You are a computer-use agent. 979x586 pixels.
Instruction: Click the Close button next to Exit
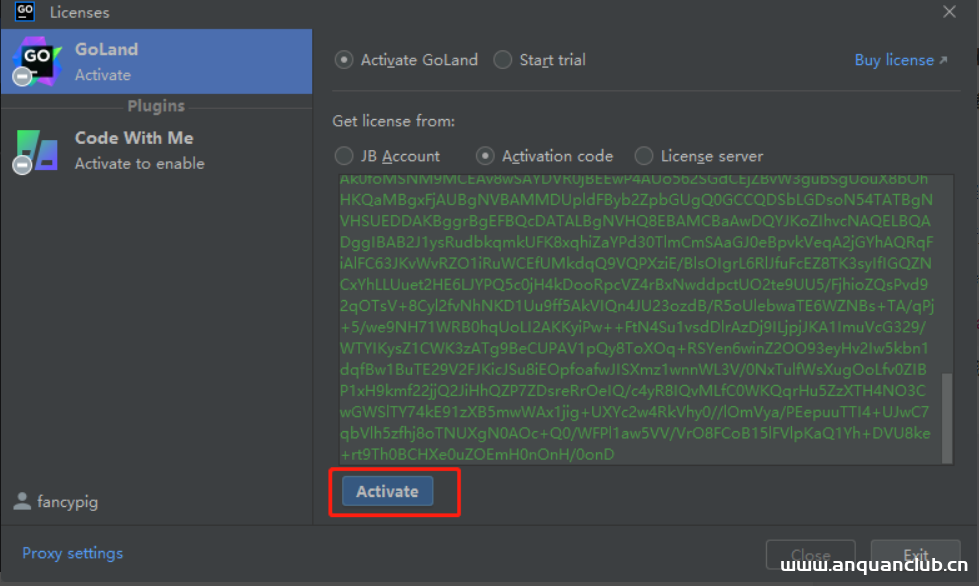click(810, 556)
